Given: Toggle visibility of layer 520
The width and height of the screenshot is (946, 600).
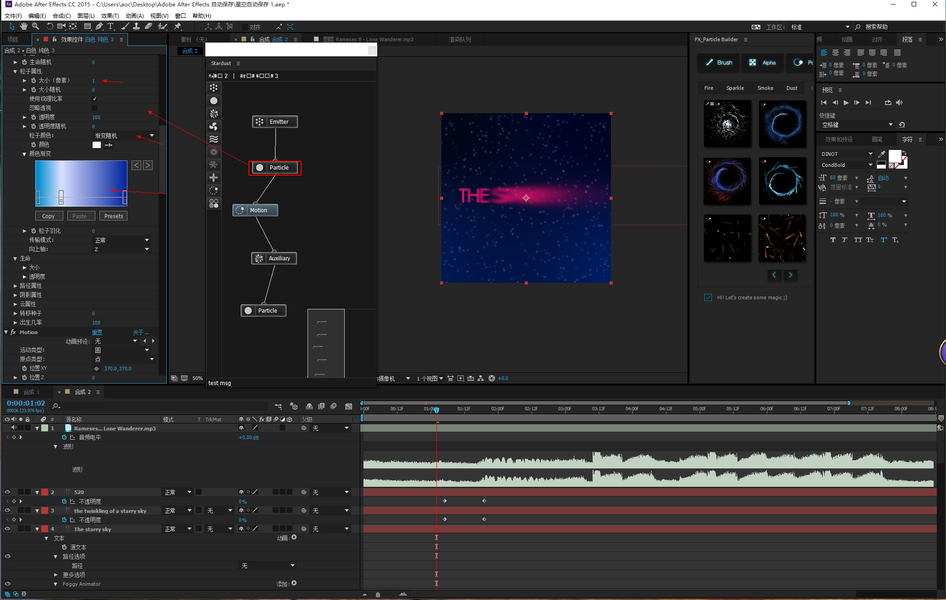Looking at the screenshot, I should [7, 492].
